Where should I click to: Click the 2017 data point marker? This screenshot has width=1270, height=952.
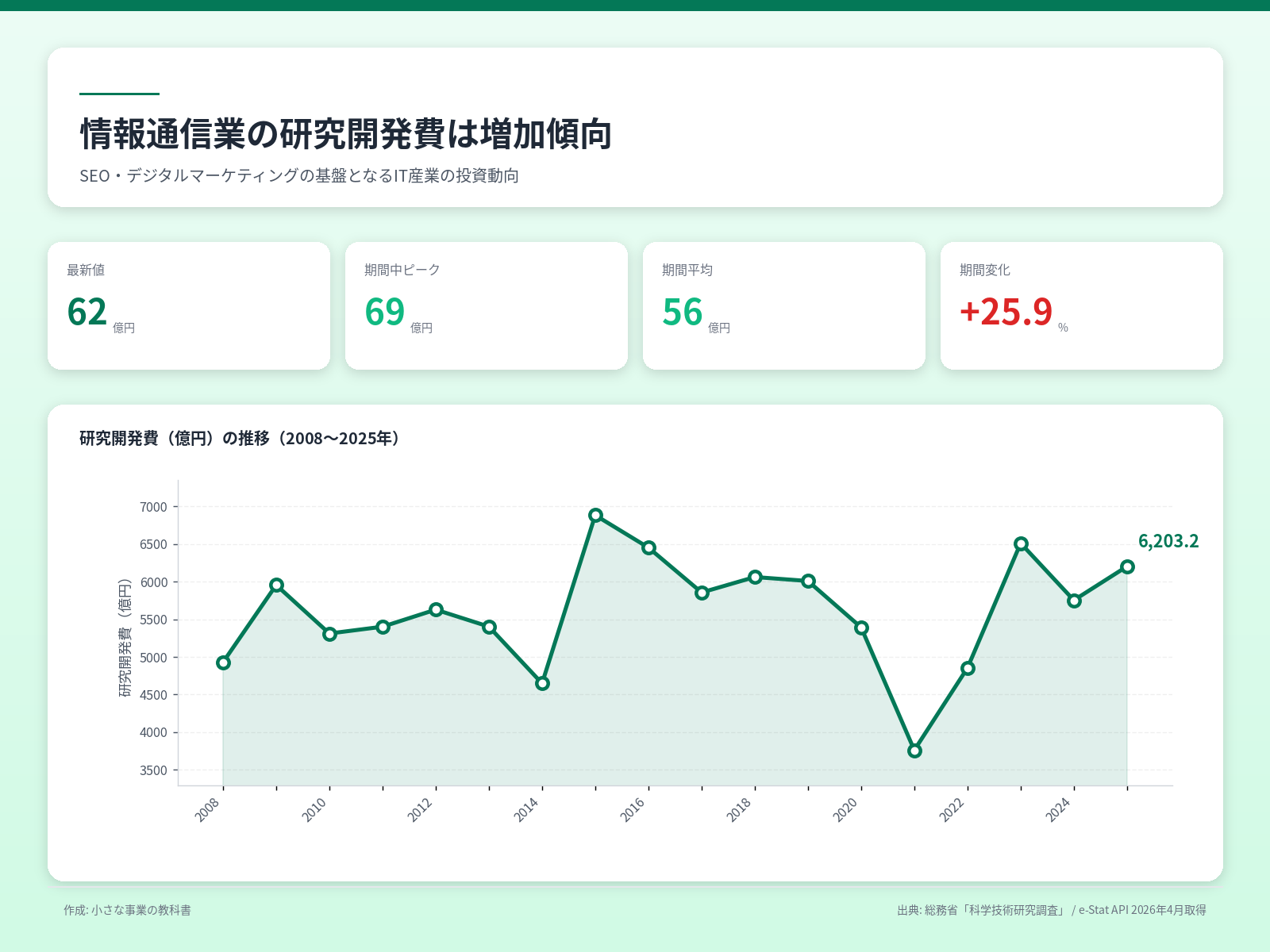pos(702,593)
